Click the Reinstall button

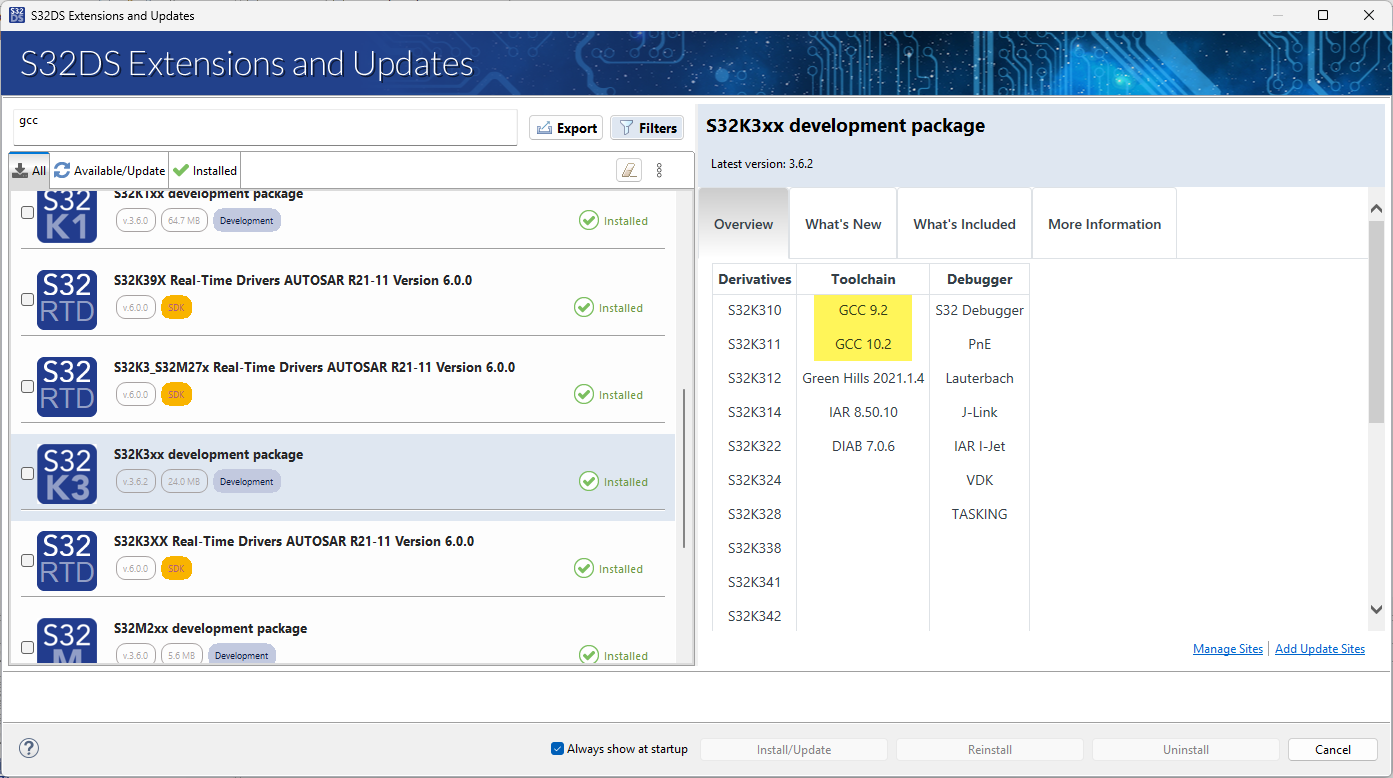(990, 749)
